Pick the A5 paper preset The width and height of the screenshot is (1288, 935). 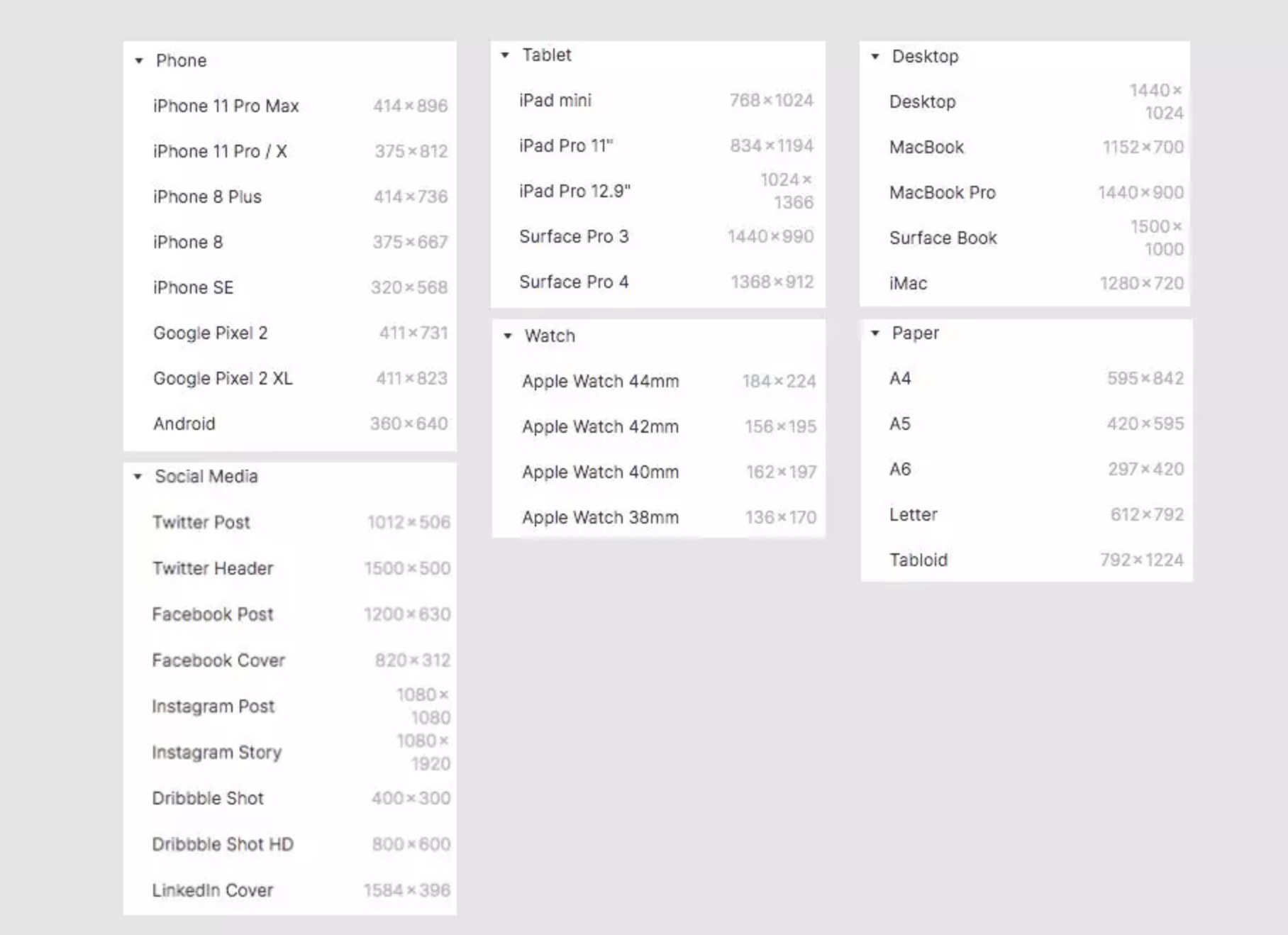[x=1027, y=424]
